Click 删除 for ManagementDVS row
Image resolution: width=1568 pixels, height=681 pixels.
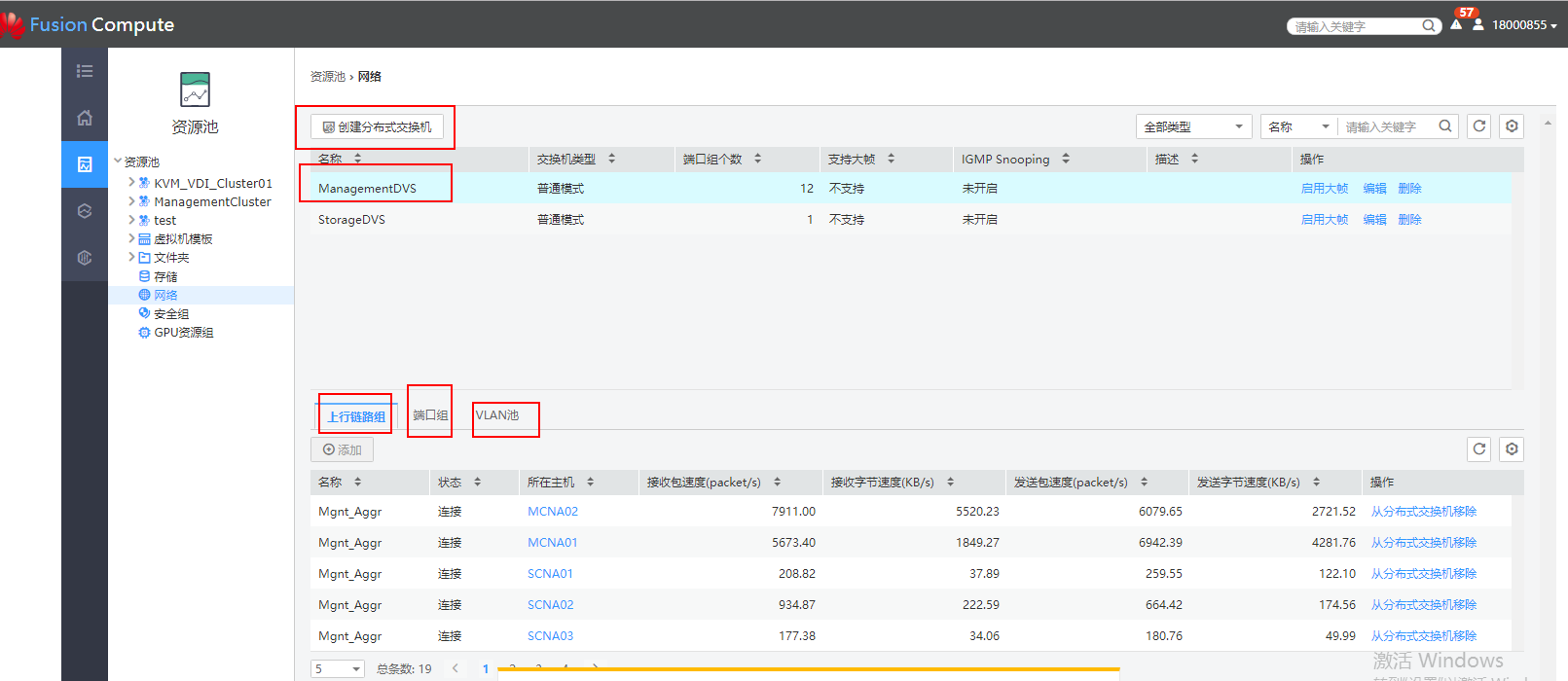(x=1409, y=189)
